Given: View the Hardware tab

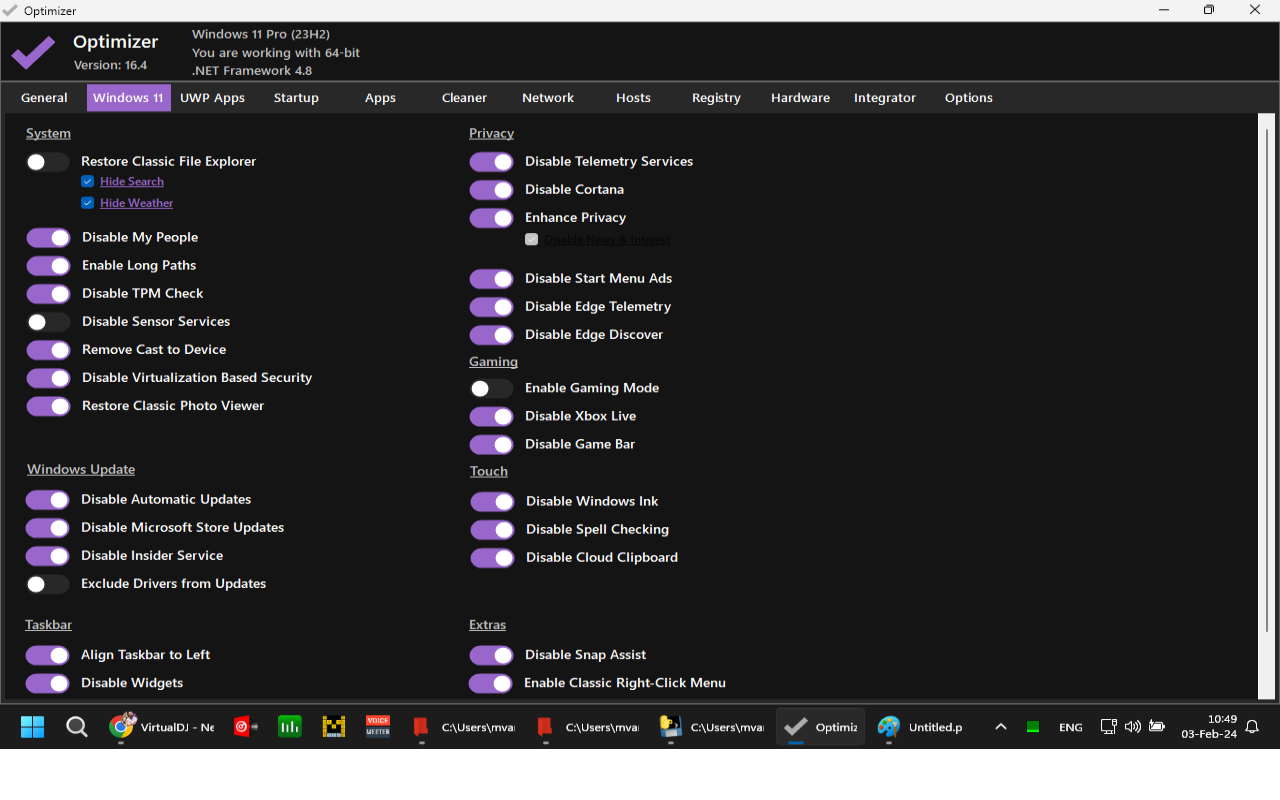Looking at the screenshot, I should (x=800, y=98).
